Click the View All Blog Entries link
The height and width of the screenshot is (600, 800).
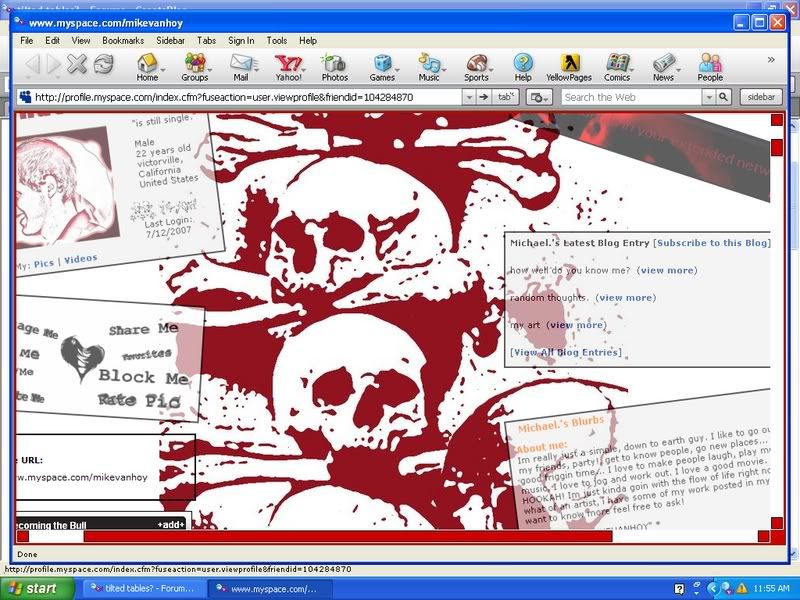point(565,352)
